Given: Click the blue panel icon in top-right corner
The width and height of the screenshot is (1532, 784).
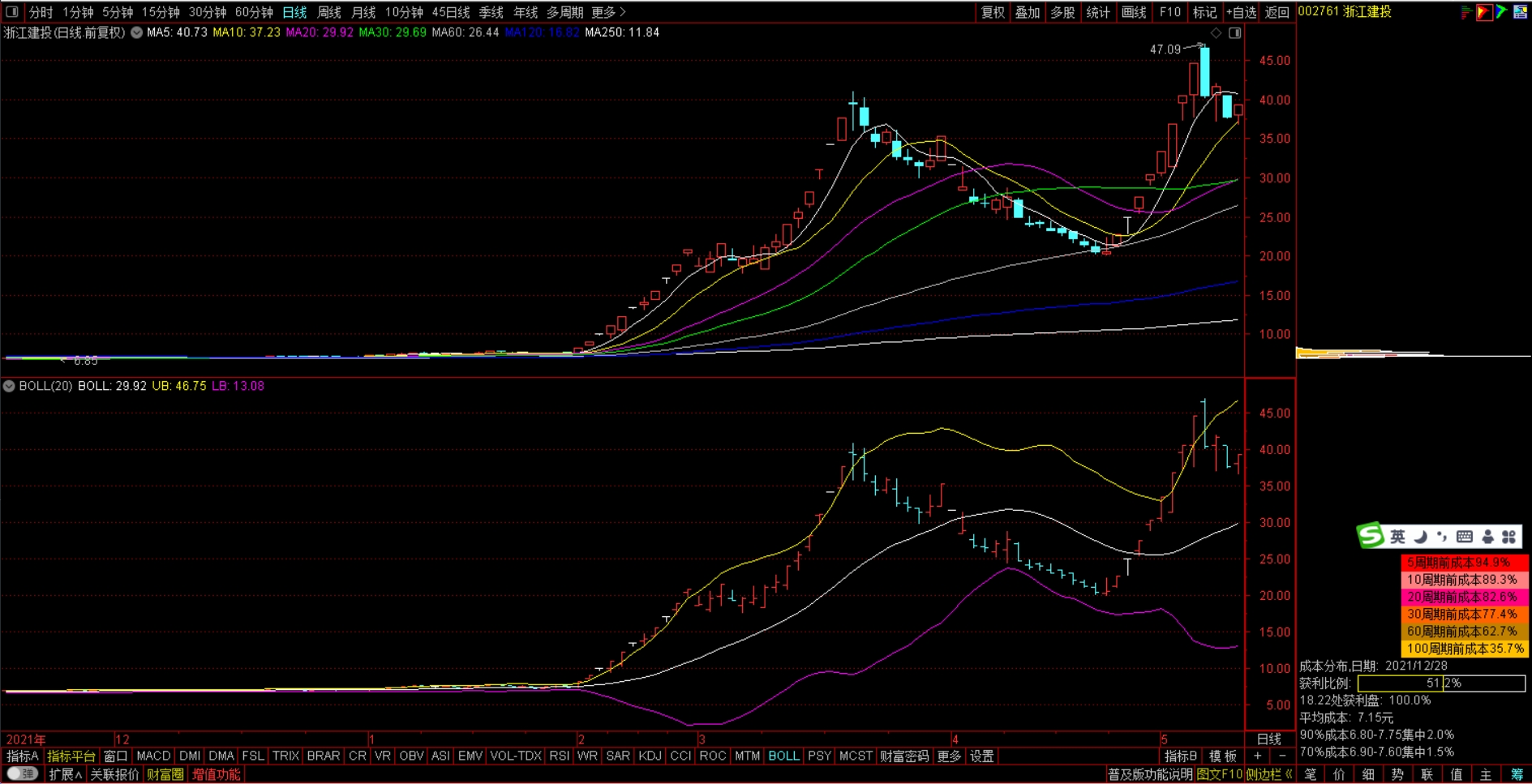Looking at the screenshot, I should tap(1521, 12).
